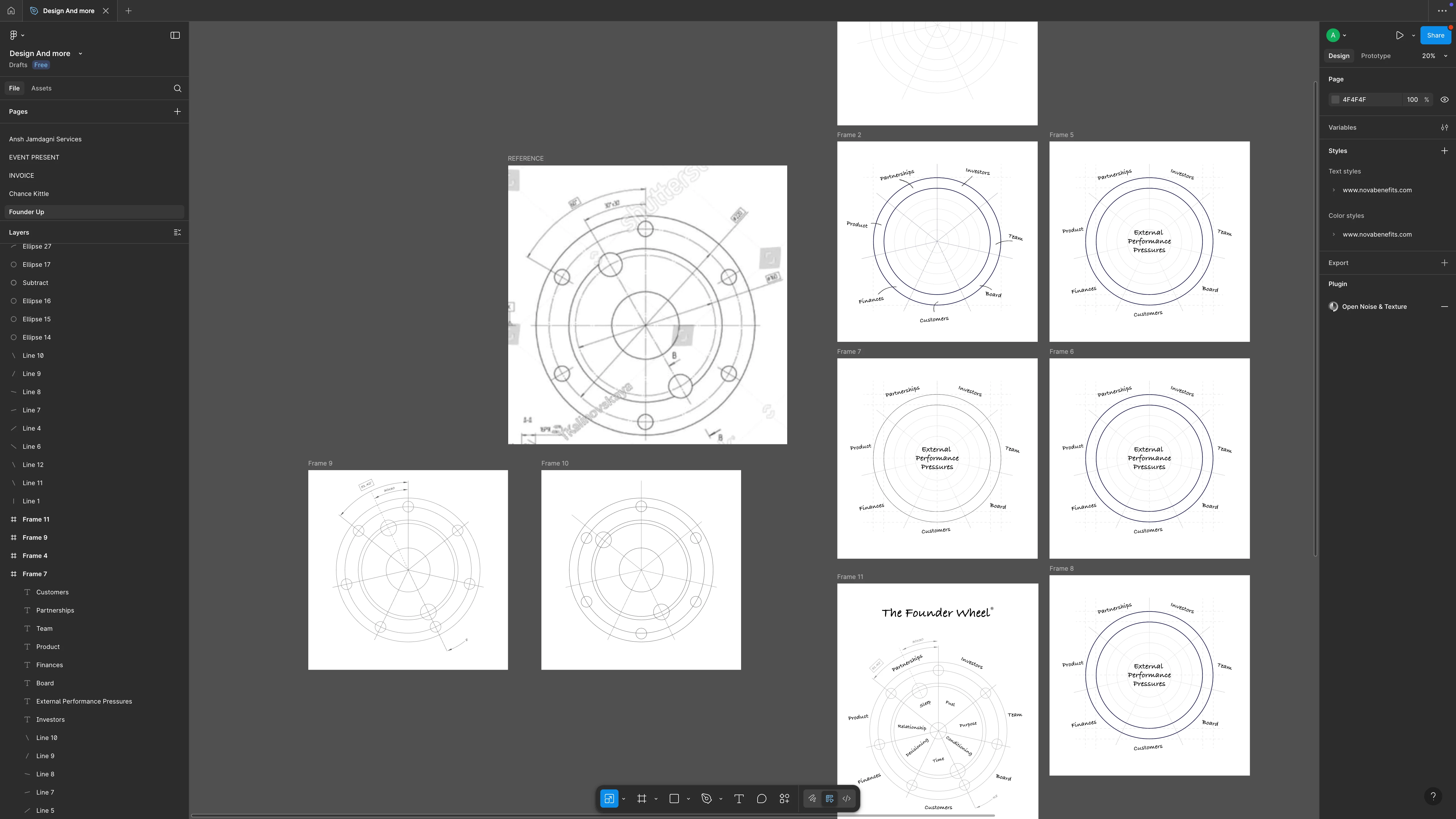Screen dimensions: 1456x819
Task: Close the Design And more tab
Action: click(106, 11)
